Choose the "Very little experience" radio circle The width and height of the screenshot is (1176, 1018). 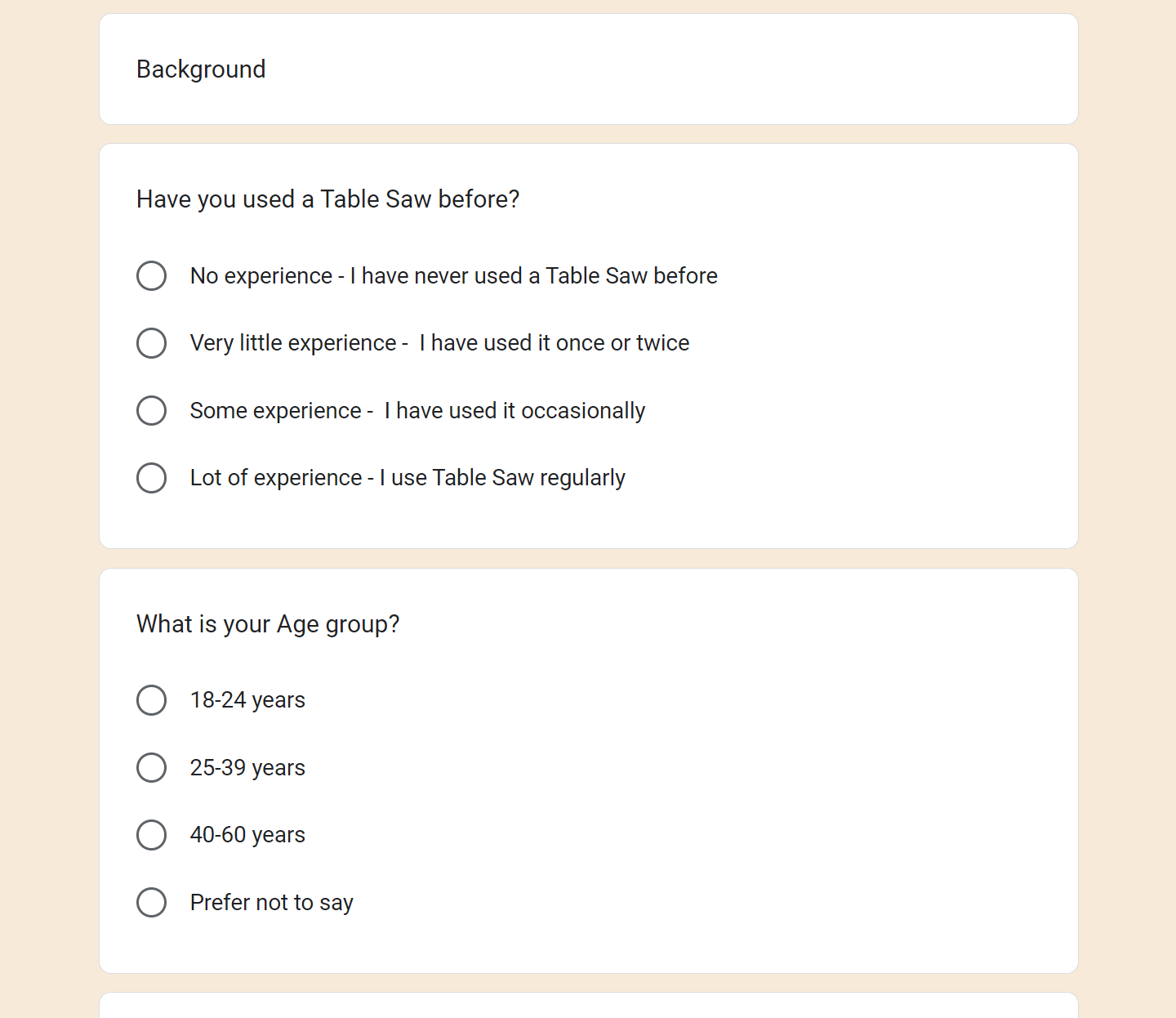(151, 343)
